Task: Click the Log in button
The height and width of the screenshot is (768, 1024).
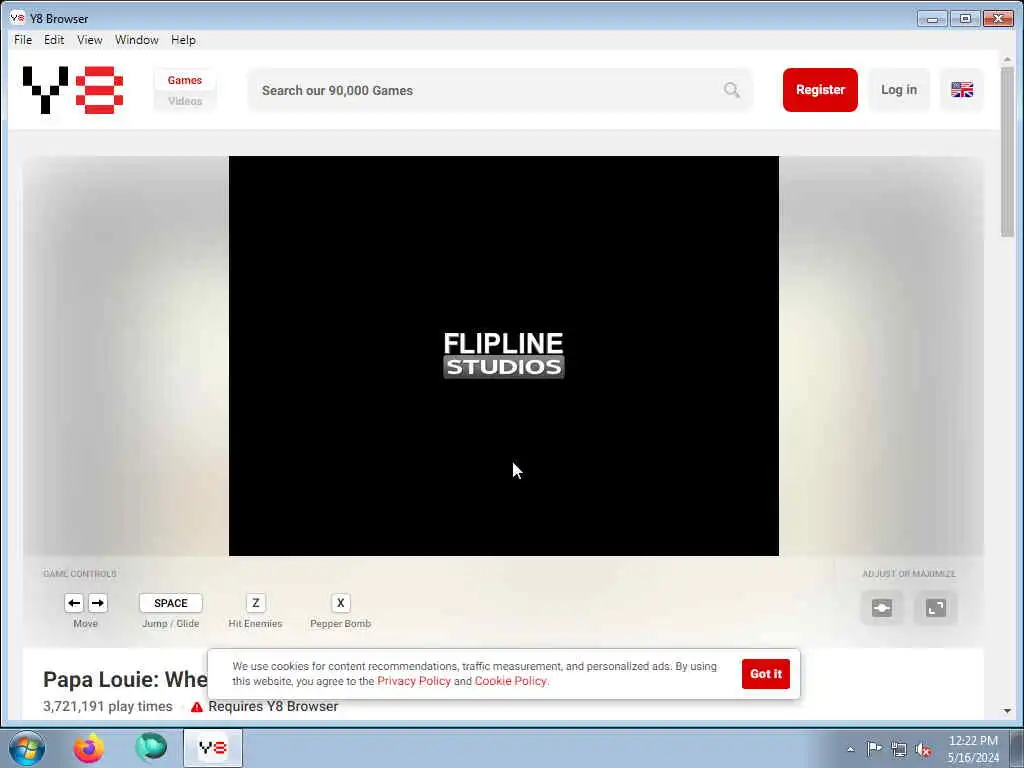Action: pyautogui.click(x=899, y=89)
